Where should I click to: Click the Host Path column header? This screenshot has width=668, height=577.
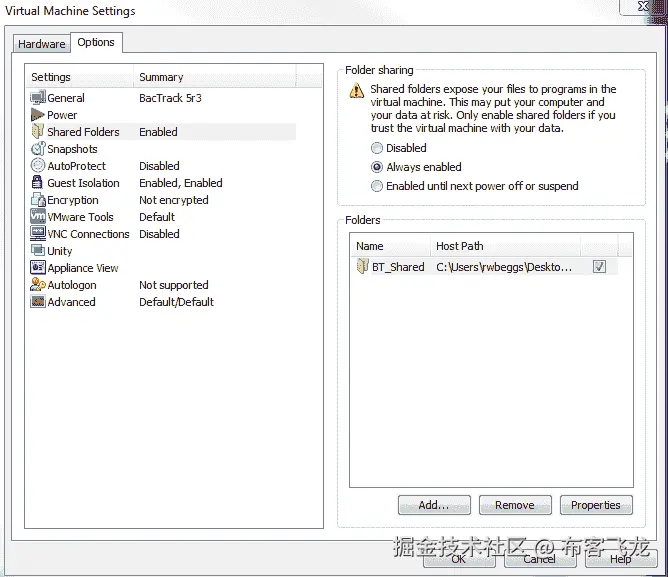pyautogui.click(x=505, y=246)
